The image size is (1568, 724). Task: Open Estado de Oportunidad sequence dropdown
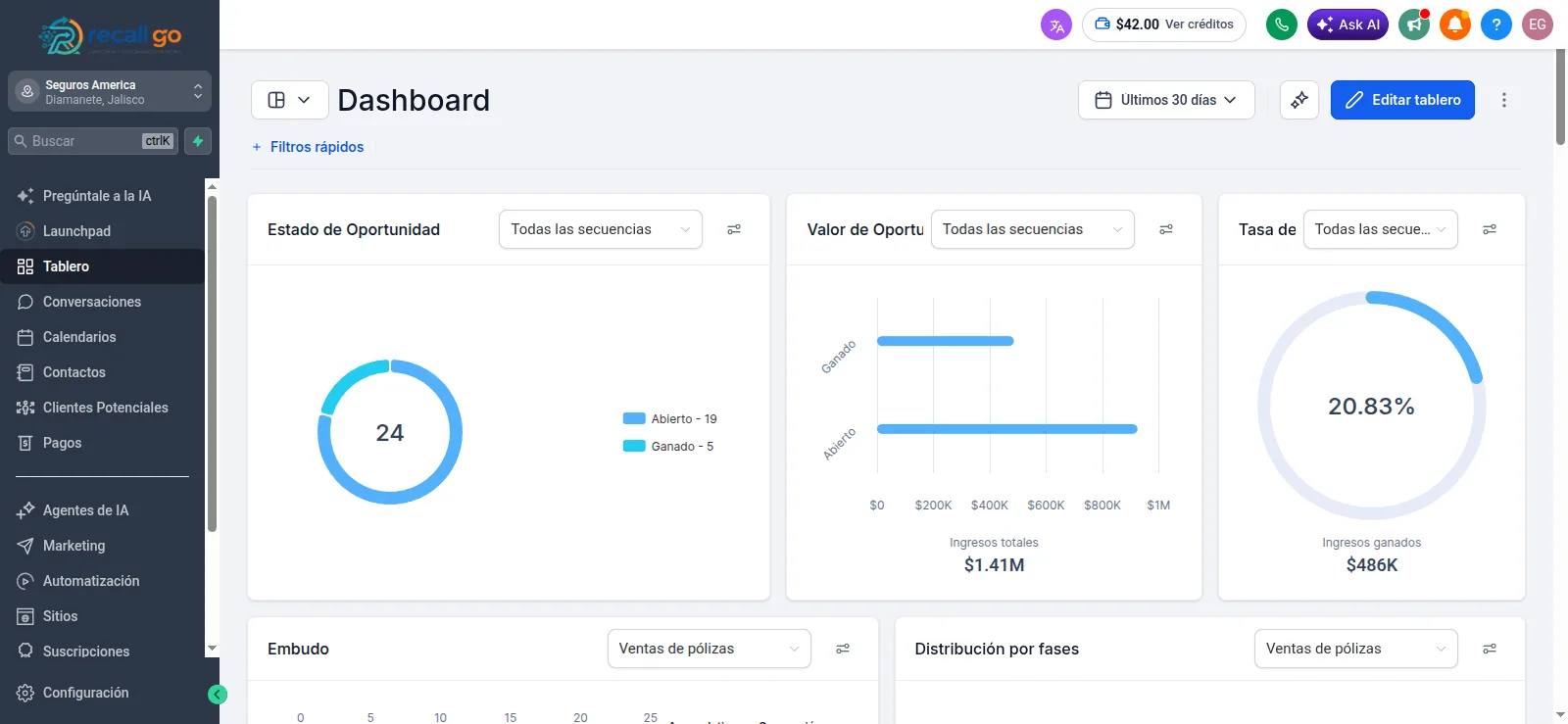click(x=601, y=229)
